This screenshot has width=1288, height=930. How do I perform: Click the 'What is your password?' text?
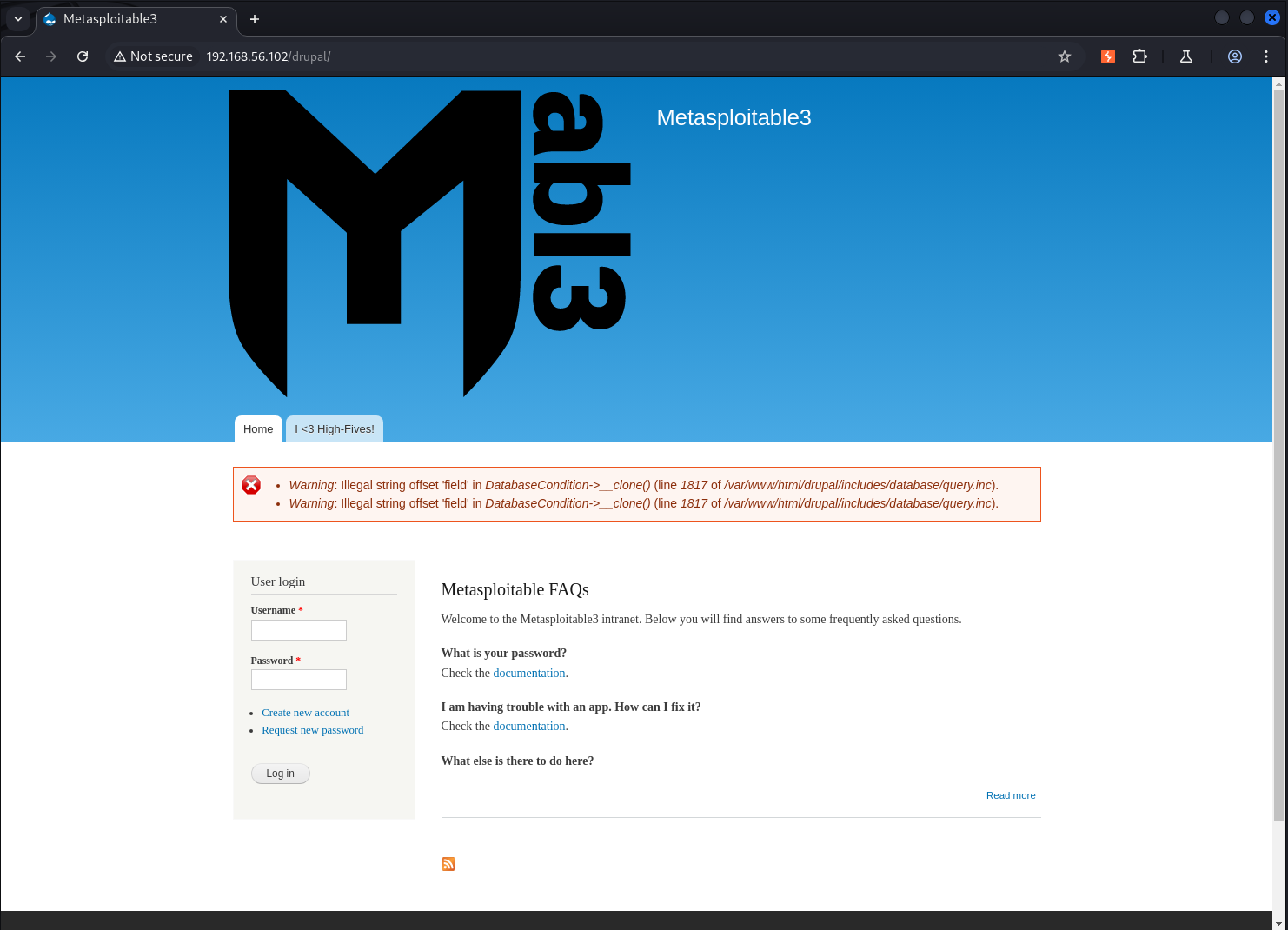coord(504,653)
